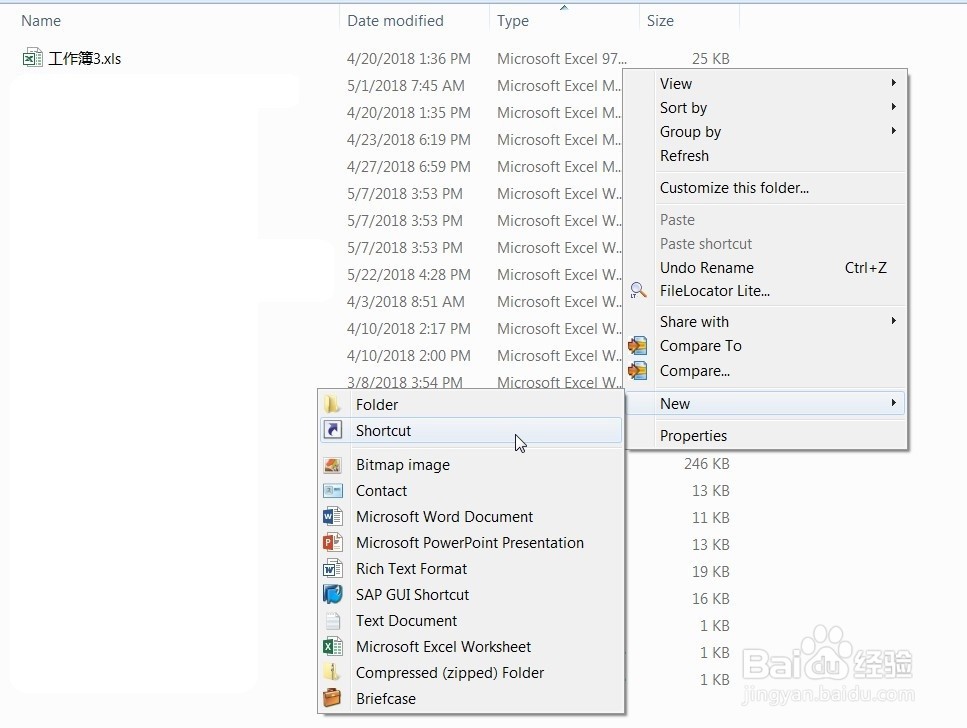Expand the Share with submenu arrow

pos(894,321)
